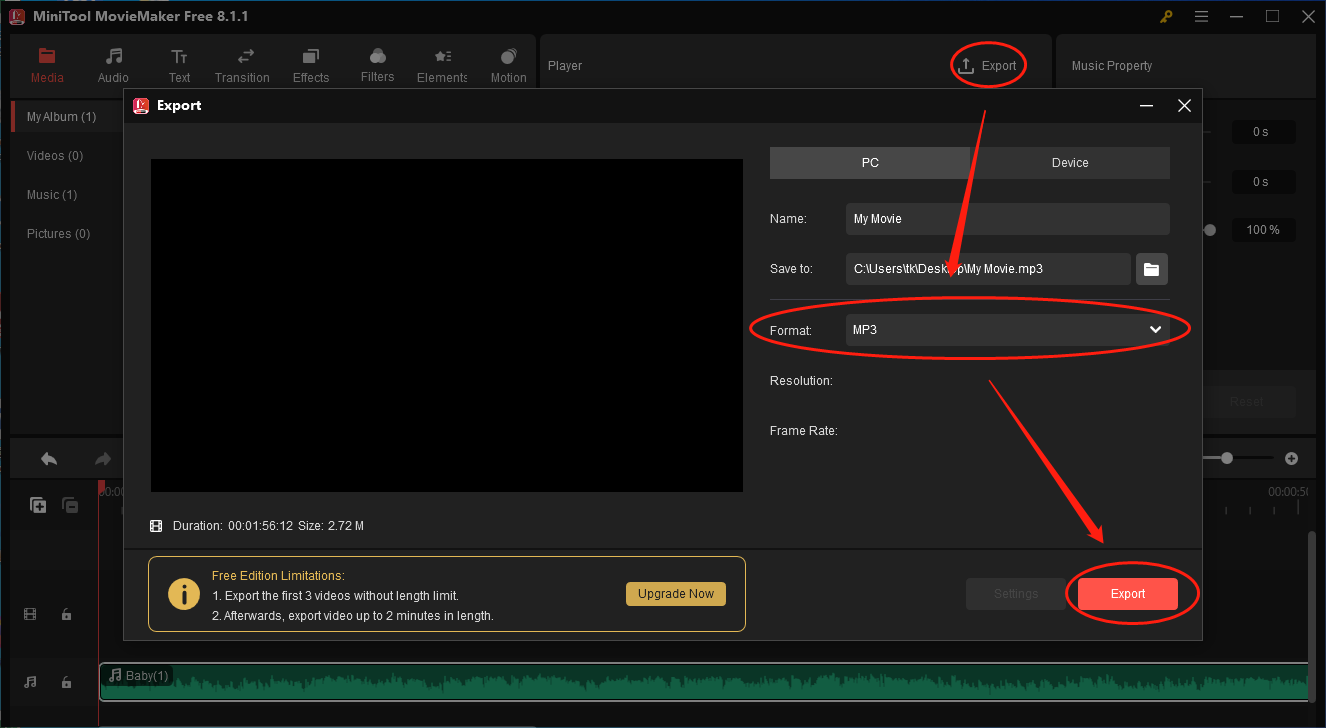Viewport: 1326px width, 728px height.
Task: Click the timeline vertical scrollbar
Action: click(x=1312, y=615)
